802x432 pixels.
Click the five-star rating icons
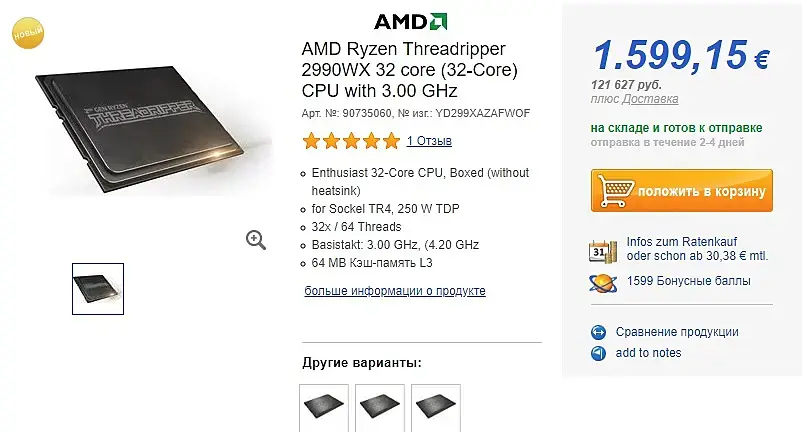(x=350, y=141)
